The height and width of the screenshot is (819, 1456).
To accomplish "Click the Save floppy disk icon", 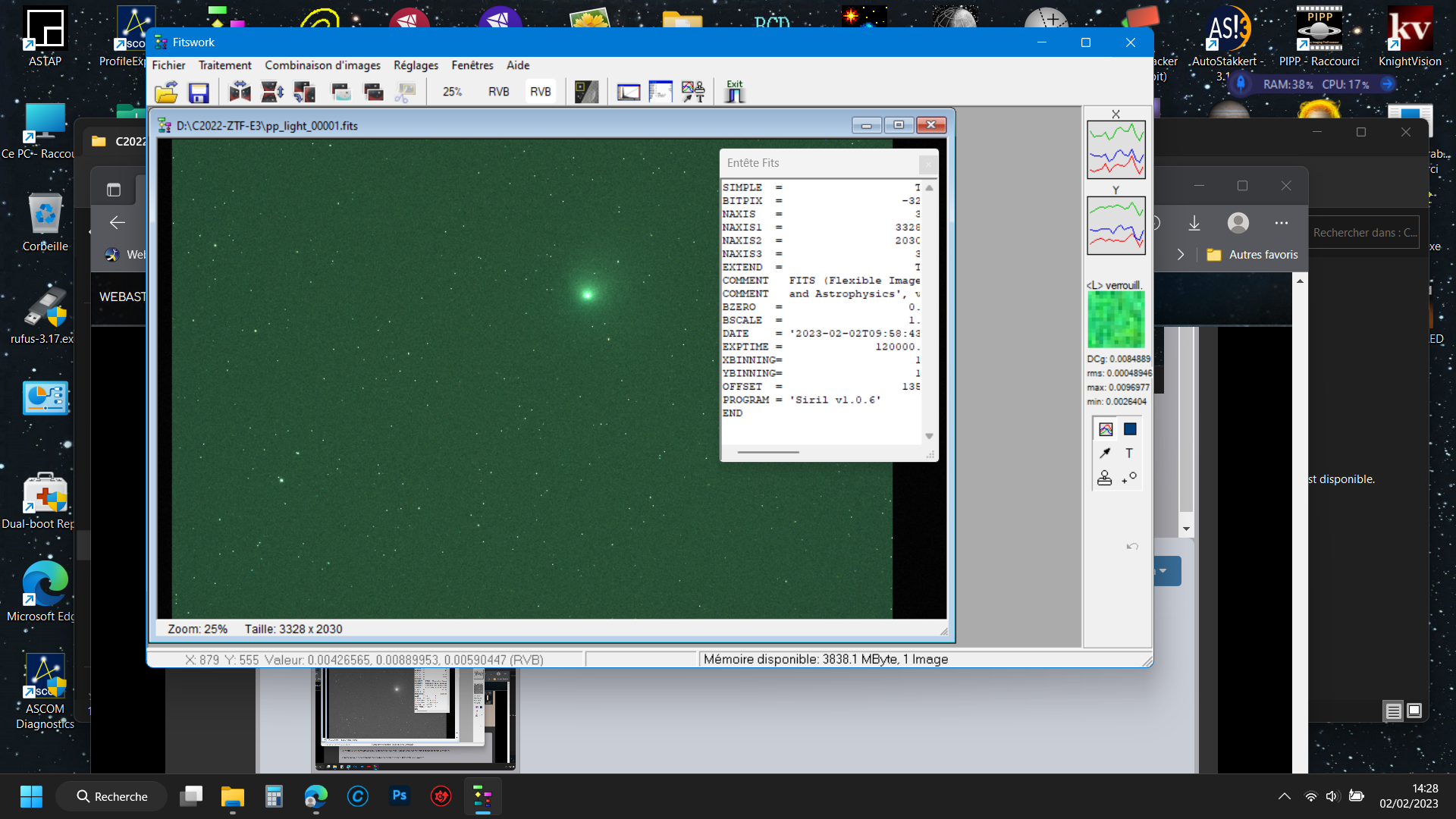I will pos(199,93).
